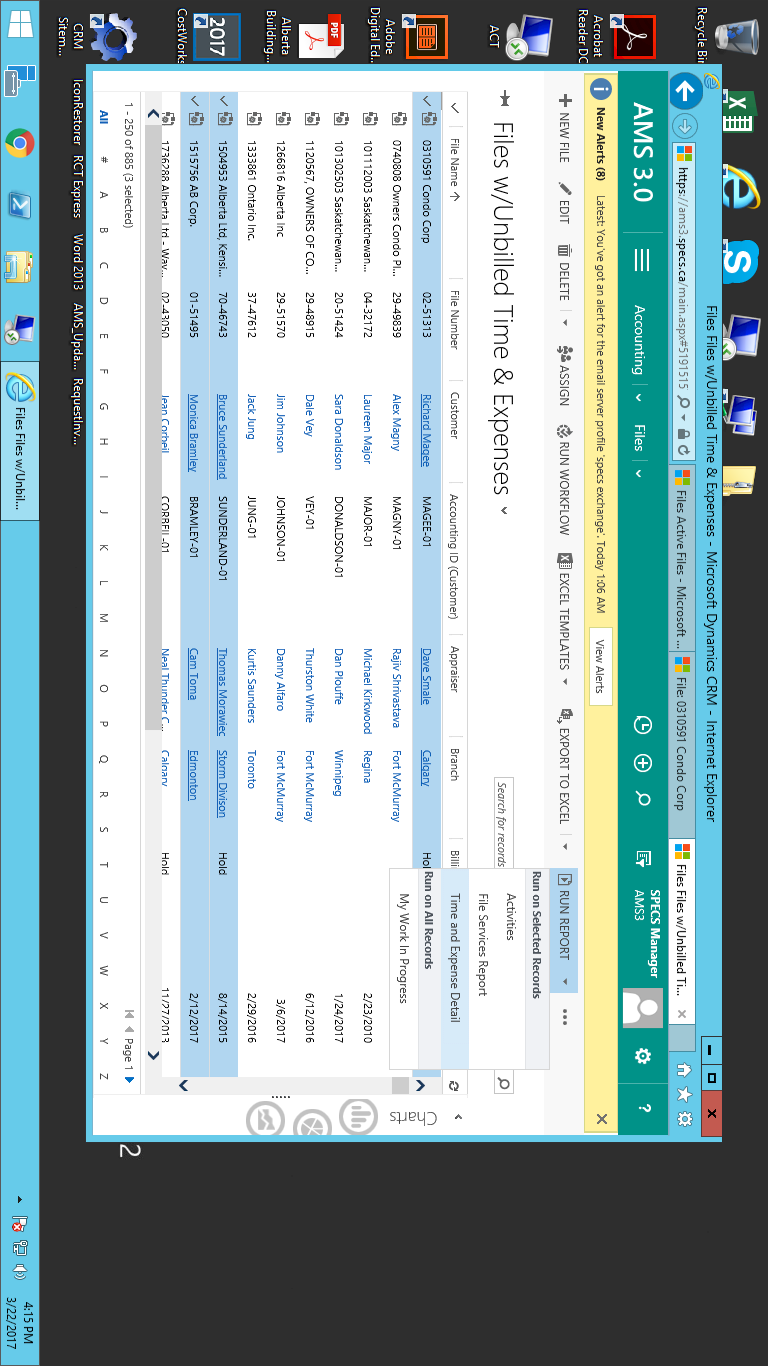Click the View Alerts button

pos(600,667)
